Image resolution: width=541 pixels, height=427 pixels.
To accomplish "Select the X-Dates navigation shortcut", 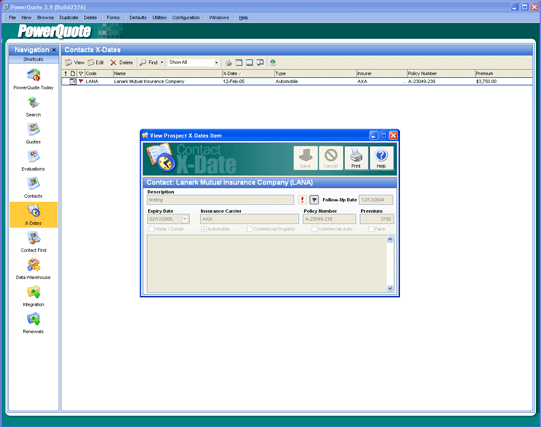I will pyautogui.click(x=33, y=215).
